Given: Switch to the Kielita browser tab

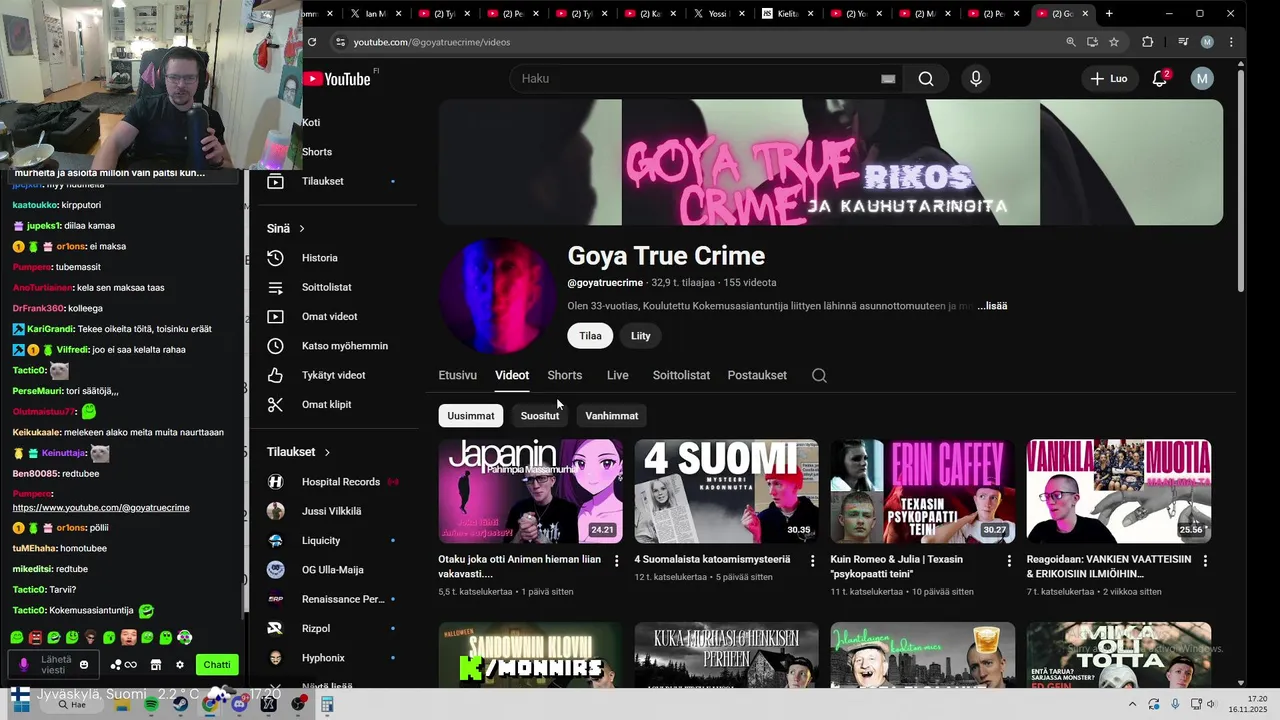Looking at the screenshot, I should [x=787, y=14].
